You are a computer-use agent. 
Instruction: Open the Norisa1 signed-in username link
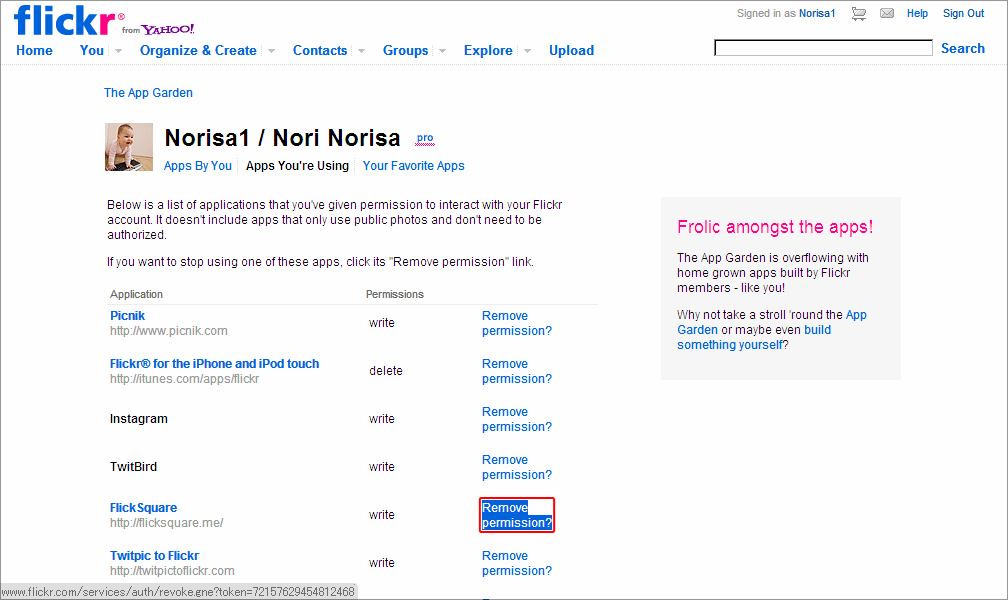pyautogui.click(x=817, y=14)
